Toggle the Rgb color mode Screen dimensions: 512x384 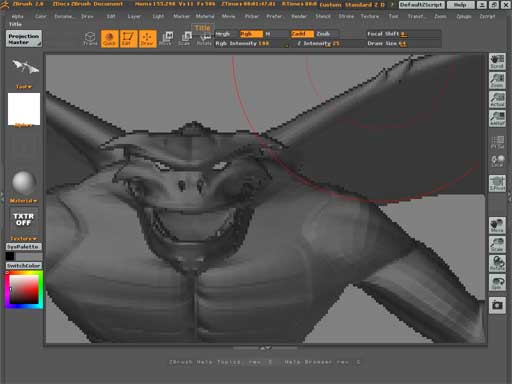tap(251, 34)
